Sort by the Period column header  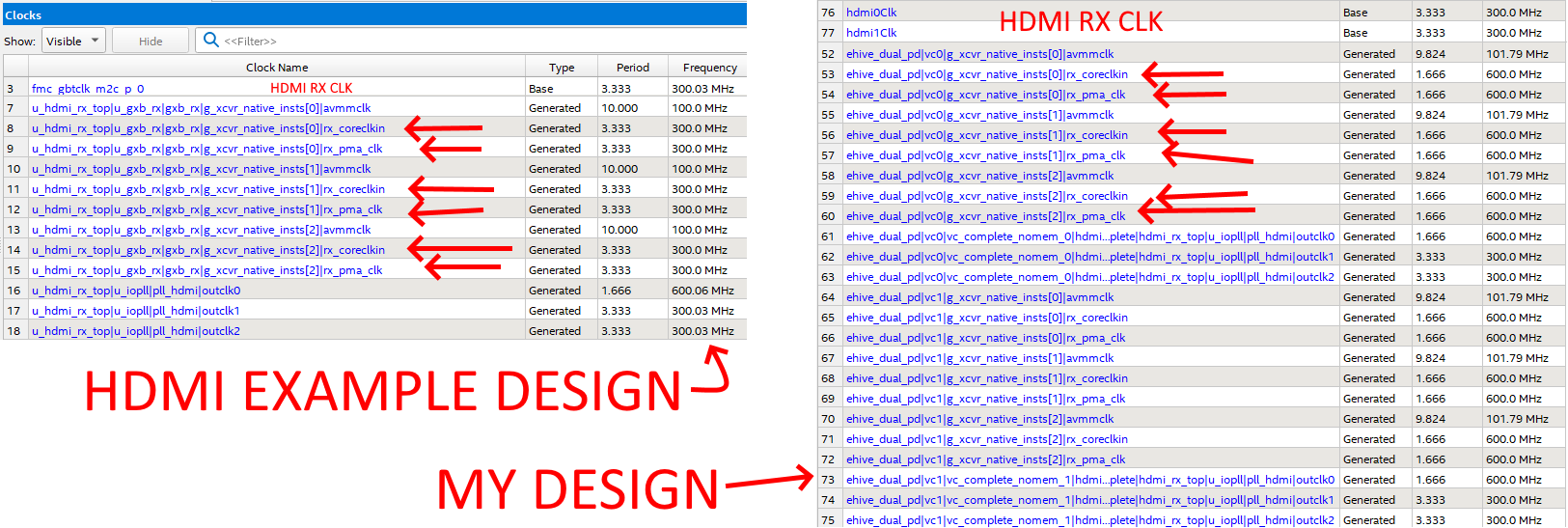pos(633,68)
